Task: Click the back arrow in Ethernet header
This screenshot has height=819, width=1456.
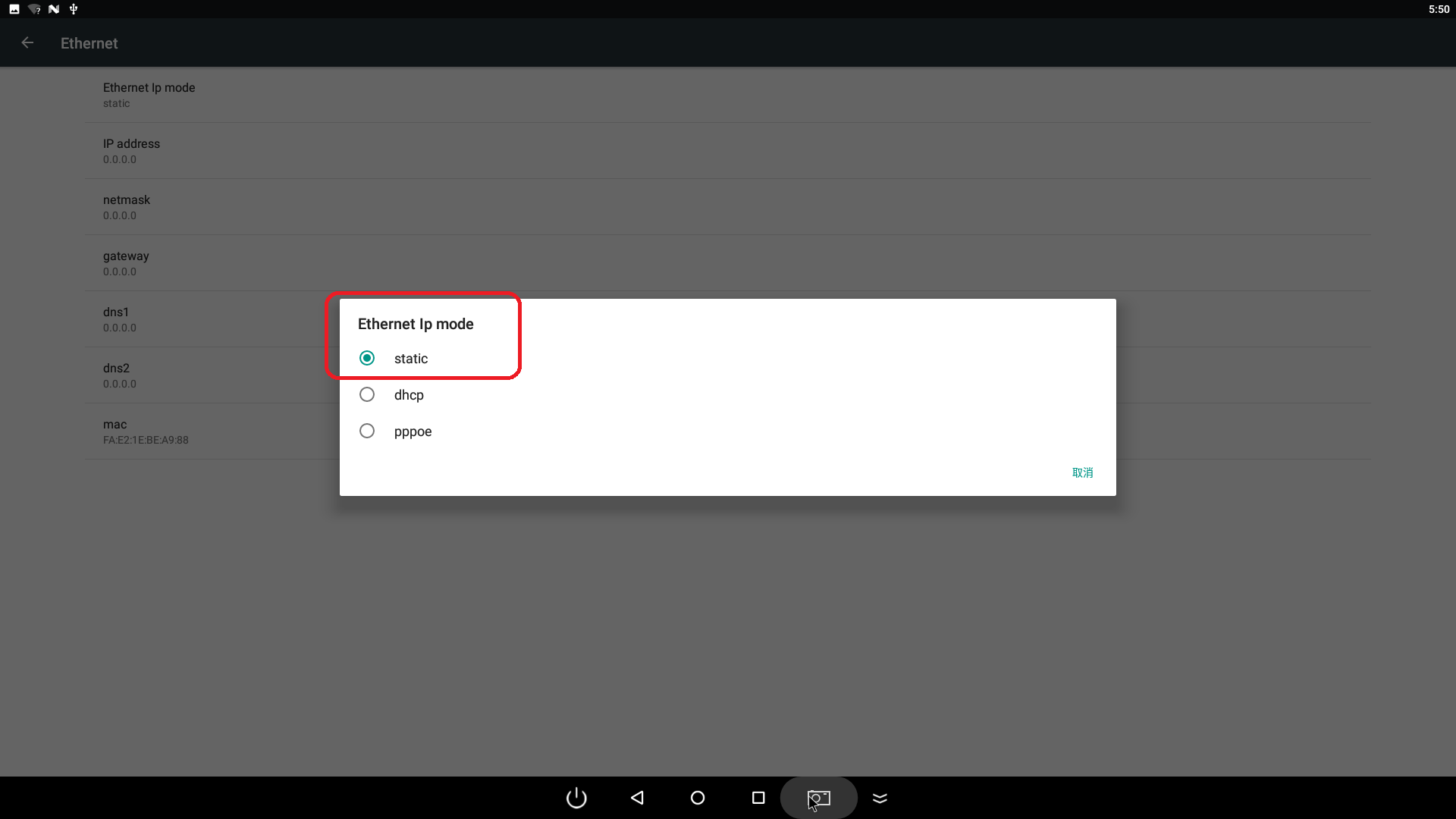Action: 27,43
